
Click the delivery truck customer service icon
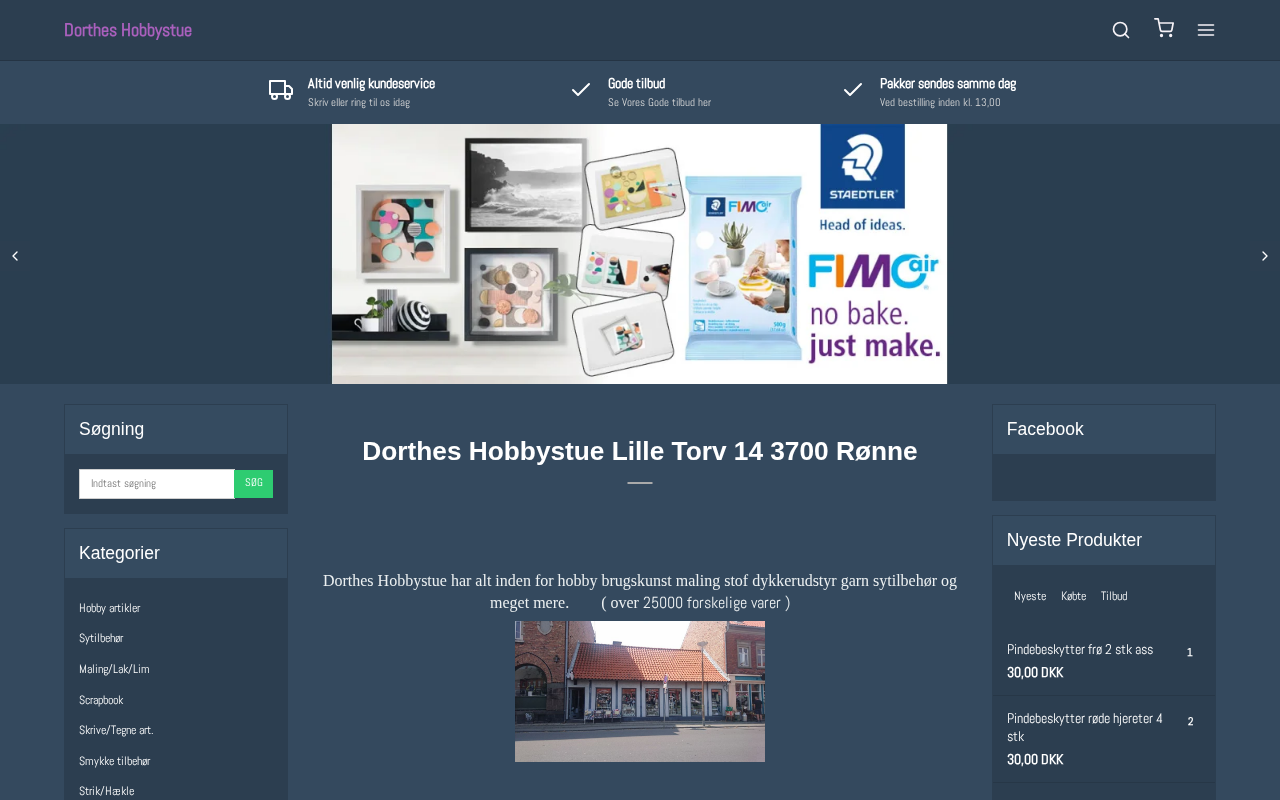tap(281, 90)
